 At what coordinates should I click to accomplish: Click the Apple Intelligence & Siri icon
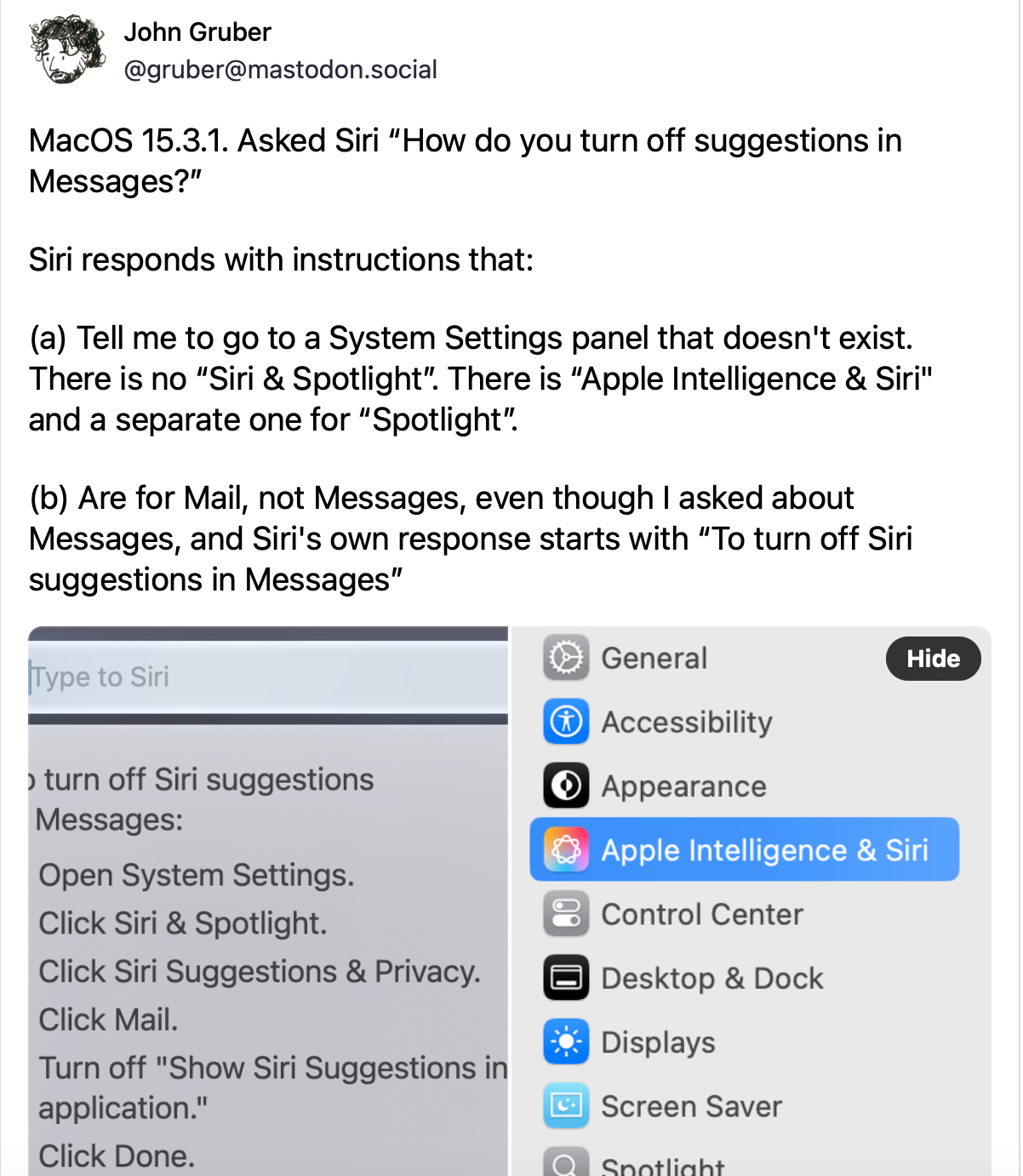[566, 849]
